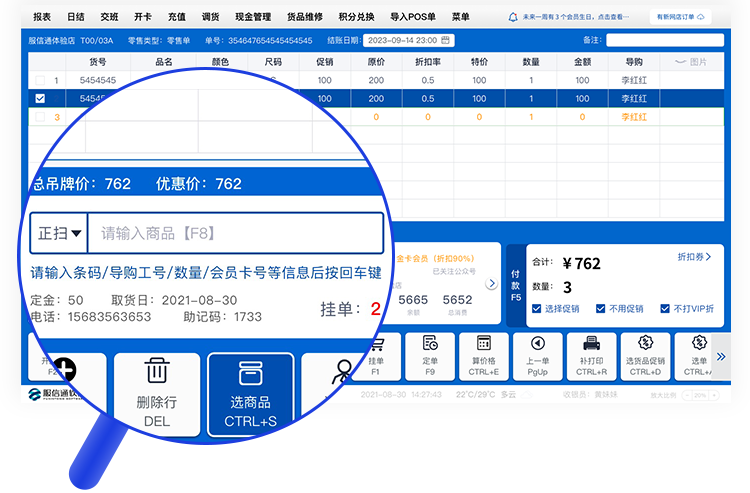Click the 金额 column header
Screen dimensions: 750x493
(583, 62)
